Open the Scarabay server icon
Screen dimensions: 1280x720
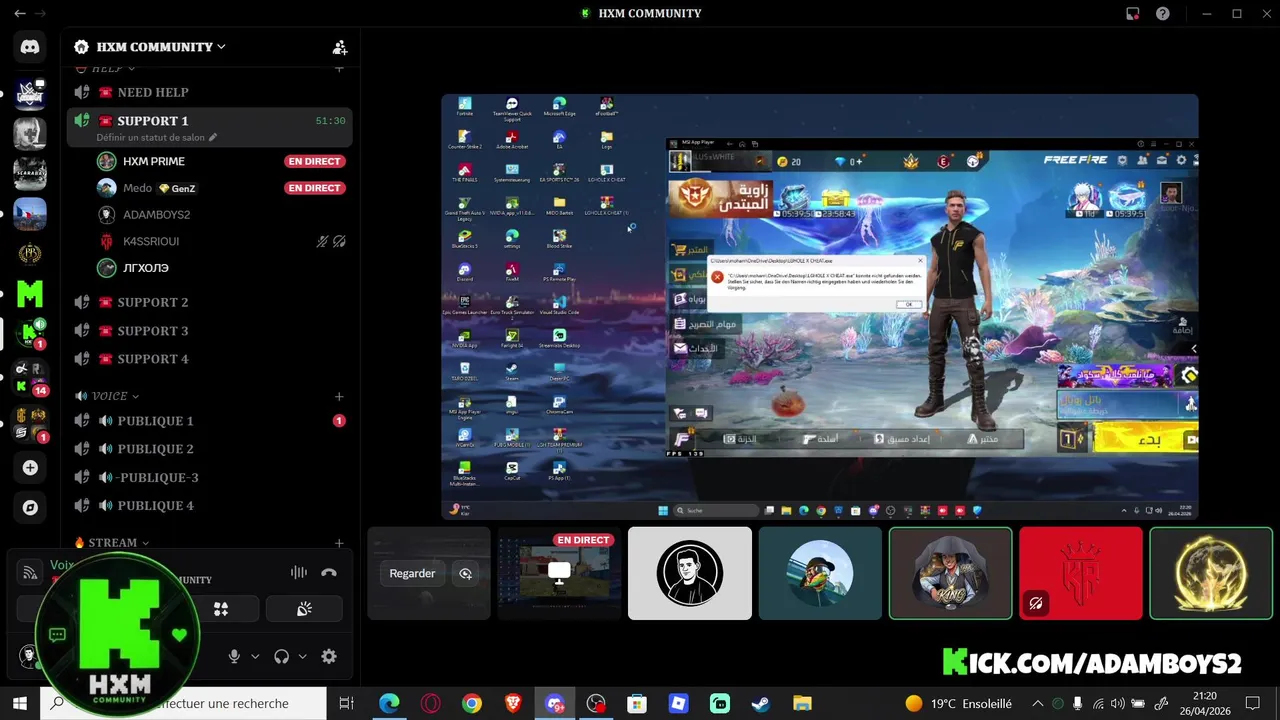coord(30,173)
